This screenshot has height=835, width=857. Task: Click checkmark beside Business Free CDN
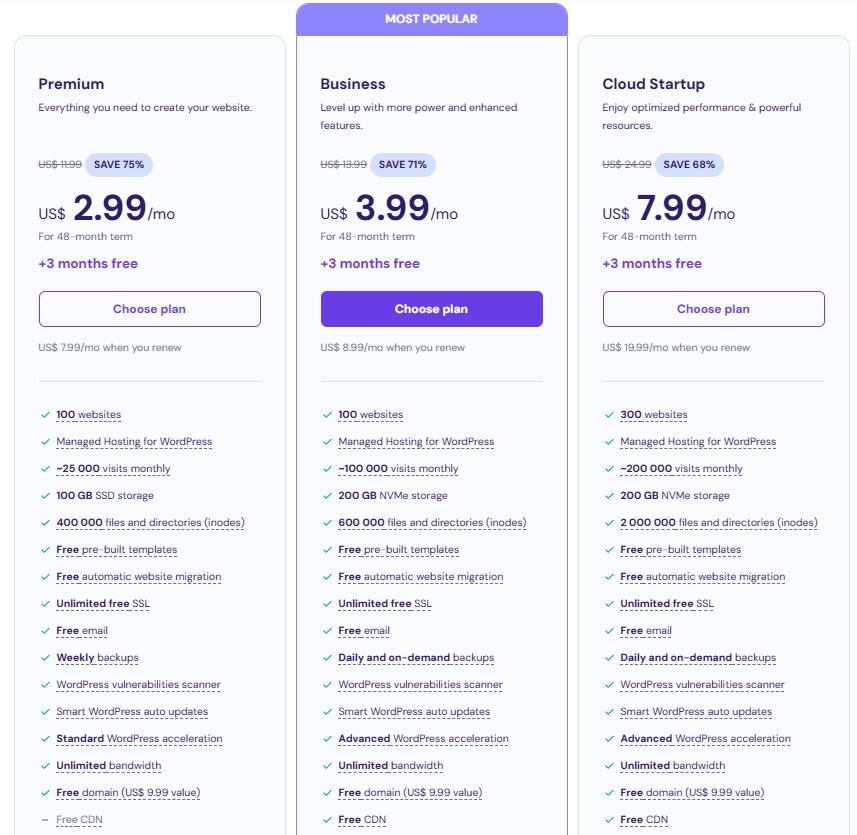point(327,820)
